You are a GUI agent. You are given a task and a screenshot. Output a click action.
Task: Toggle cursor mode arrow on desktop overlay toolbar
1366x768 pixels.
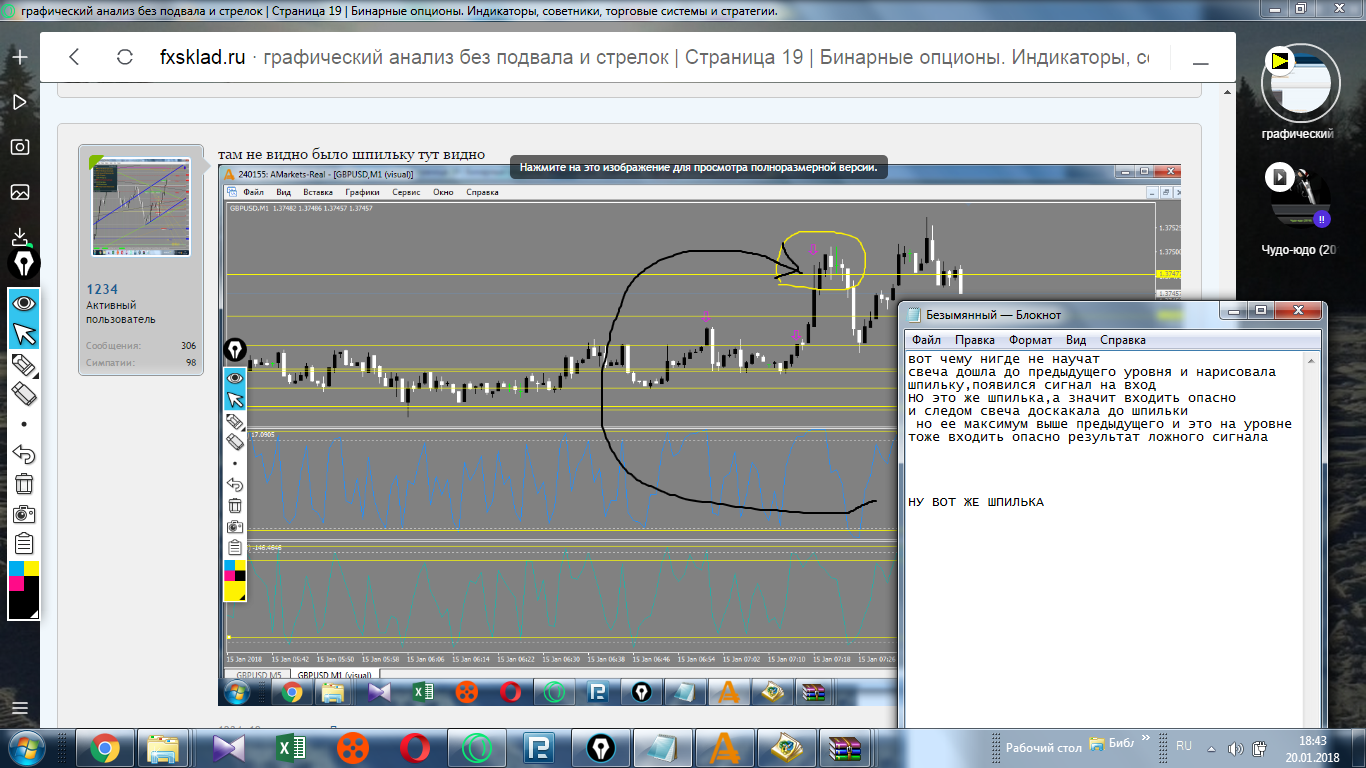coord(24,333)
